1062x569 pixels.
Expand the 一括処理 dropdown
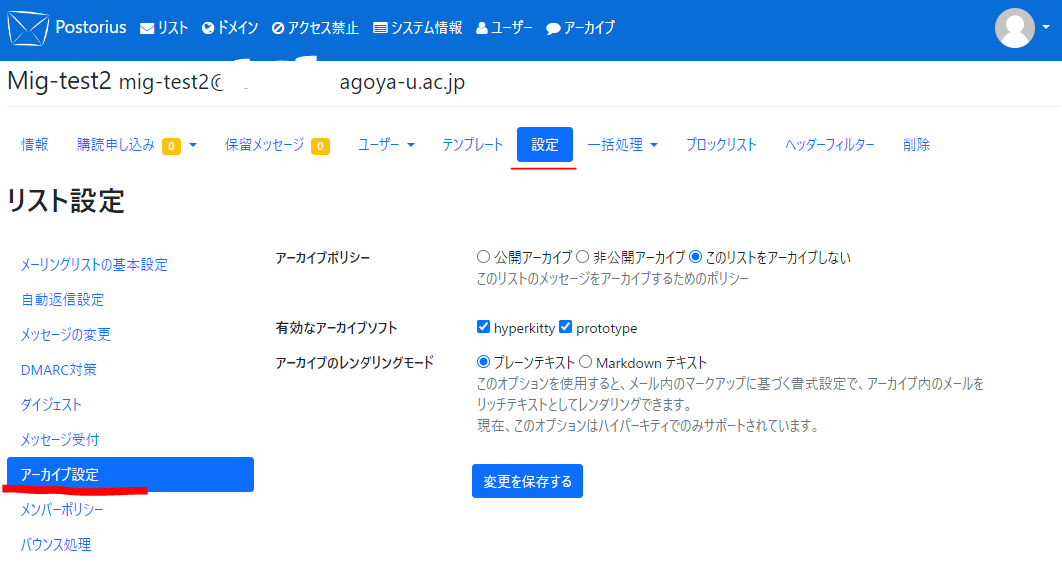622,145
